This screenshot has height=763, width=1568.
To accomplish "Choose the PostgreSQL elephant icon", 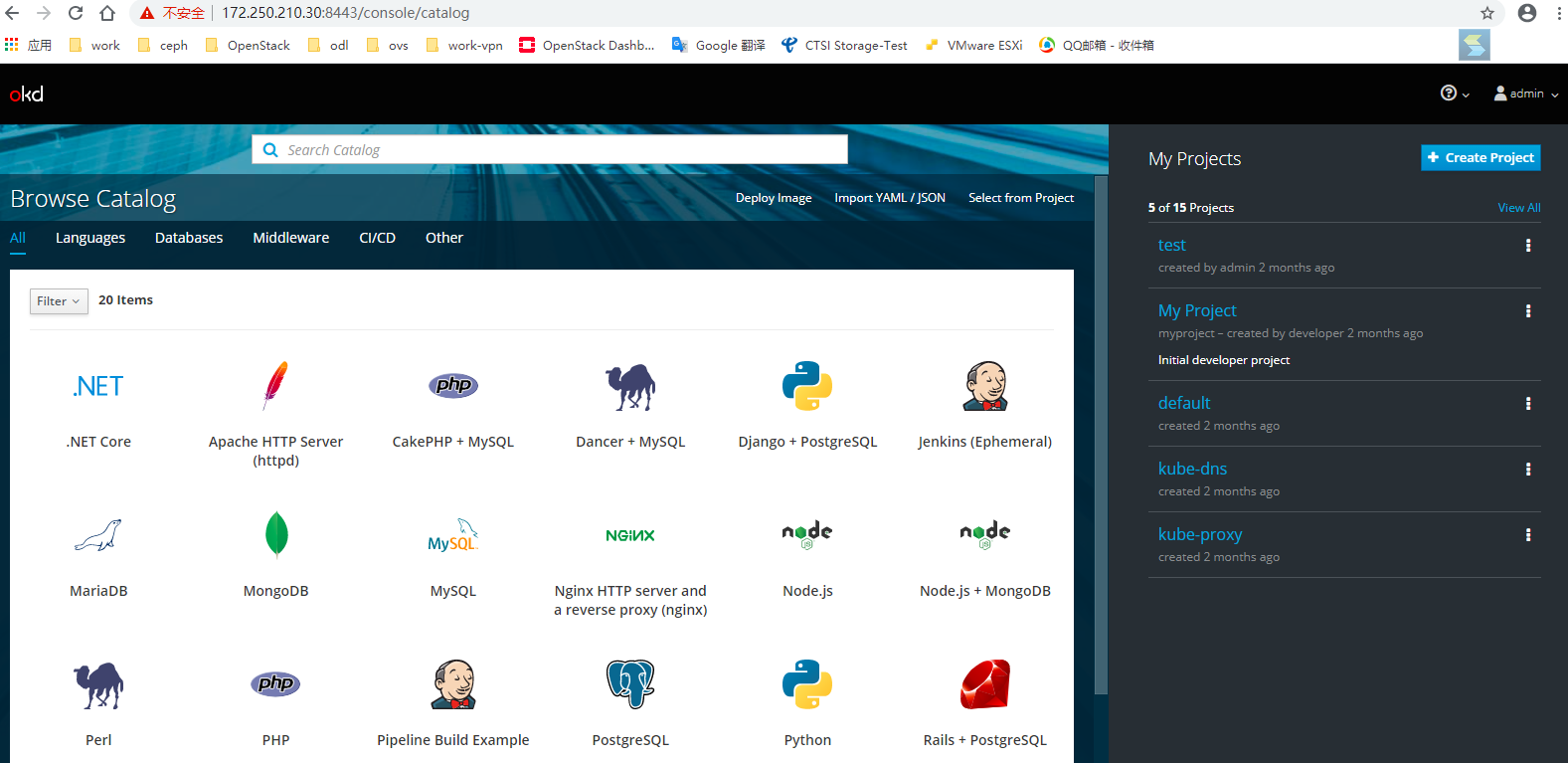I will point(630,684).
